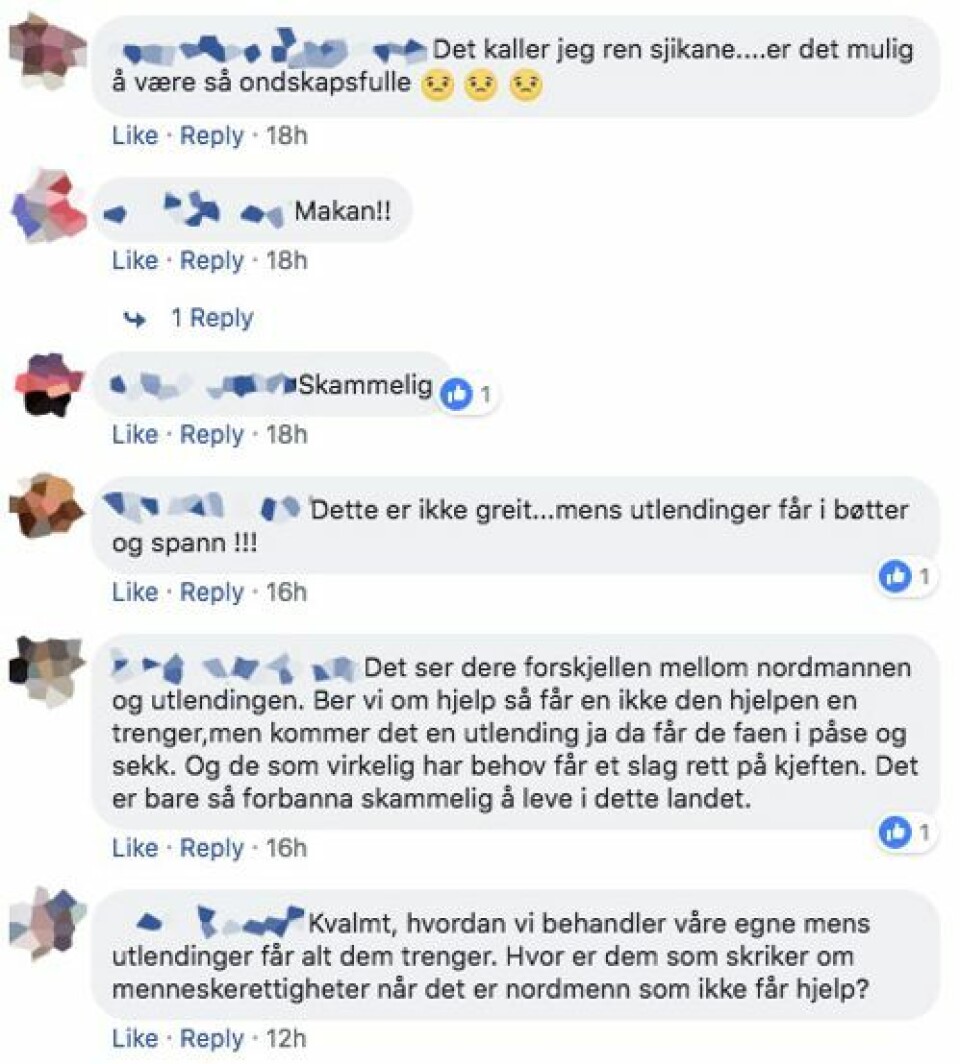Reply to the "Makan!!" comment
The width and height of the screenshot is (960, 1064).
(x=211, y=261)
